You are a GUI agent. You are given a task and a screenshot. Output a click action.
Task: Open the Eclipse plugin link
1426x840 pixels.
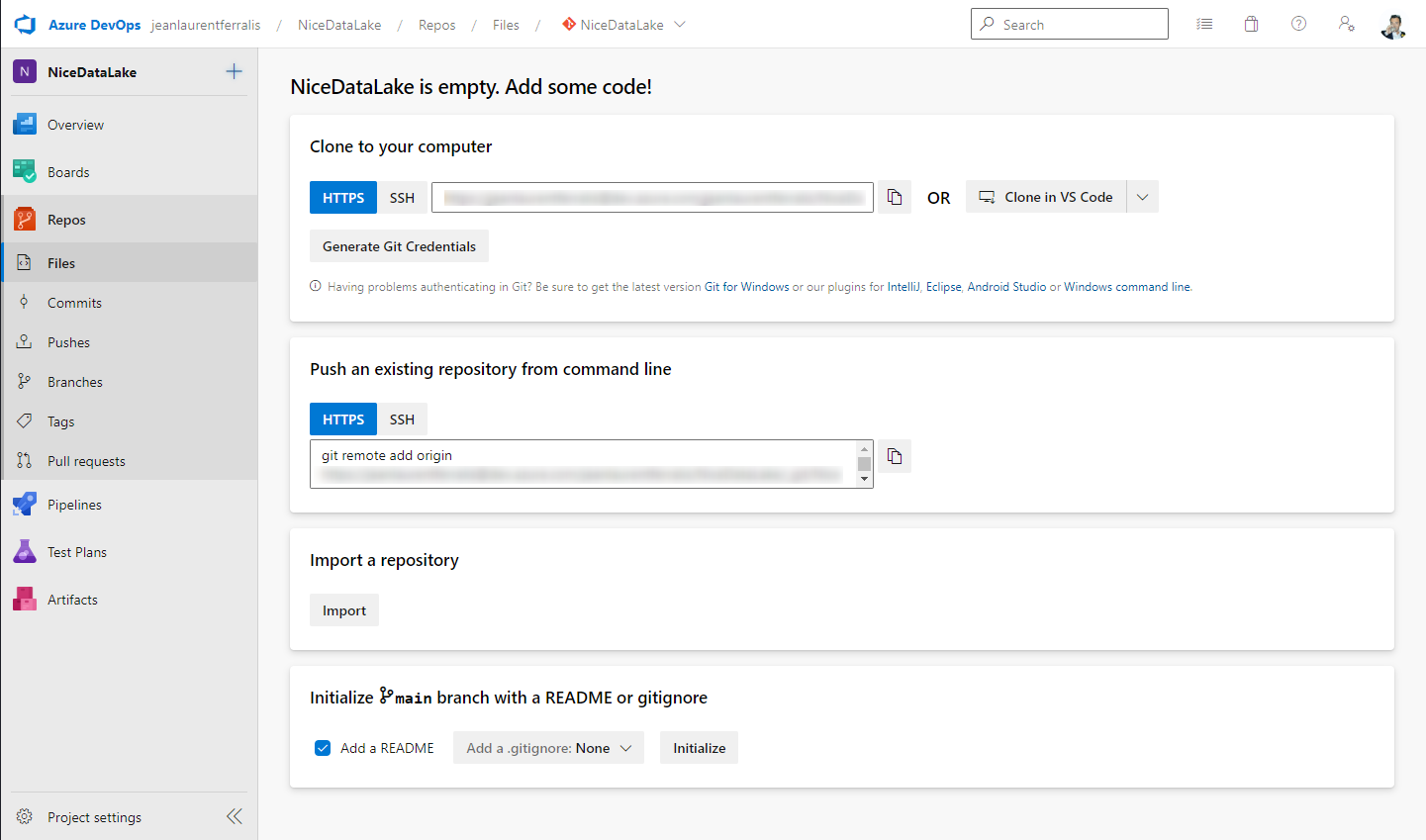(944, 287)
